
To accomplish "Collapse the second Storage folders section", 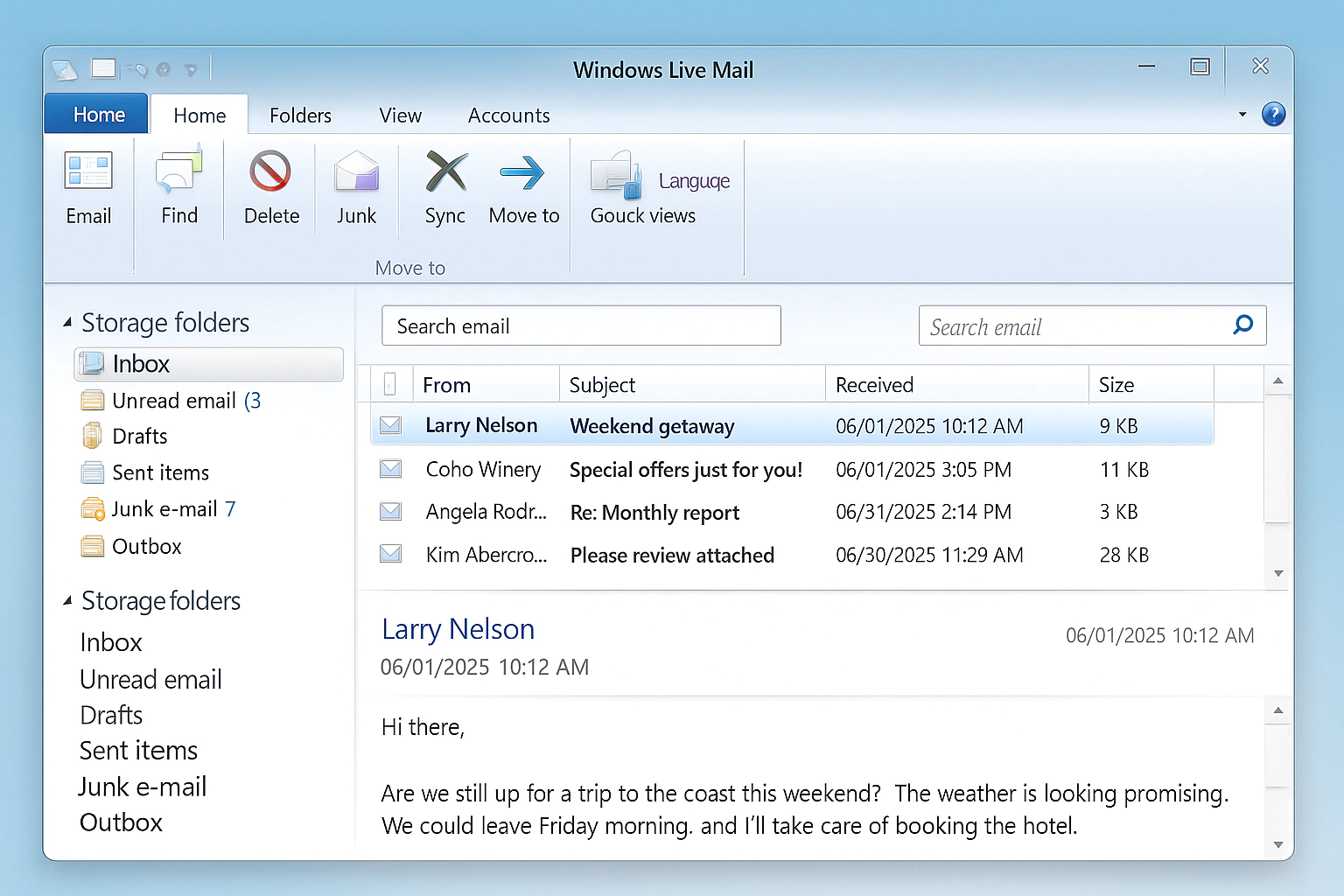I will 67,601.
